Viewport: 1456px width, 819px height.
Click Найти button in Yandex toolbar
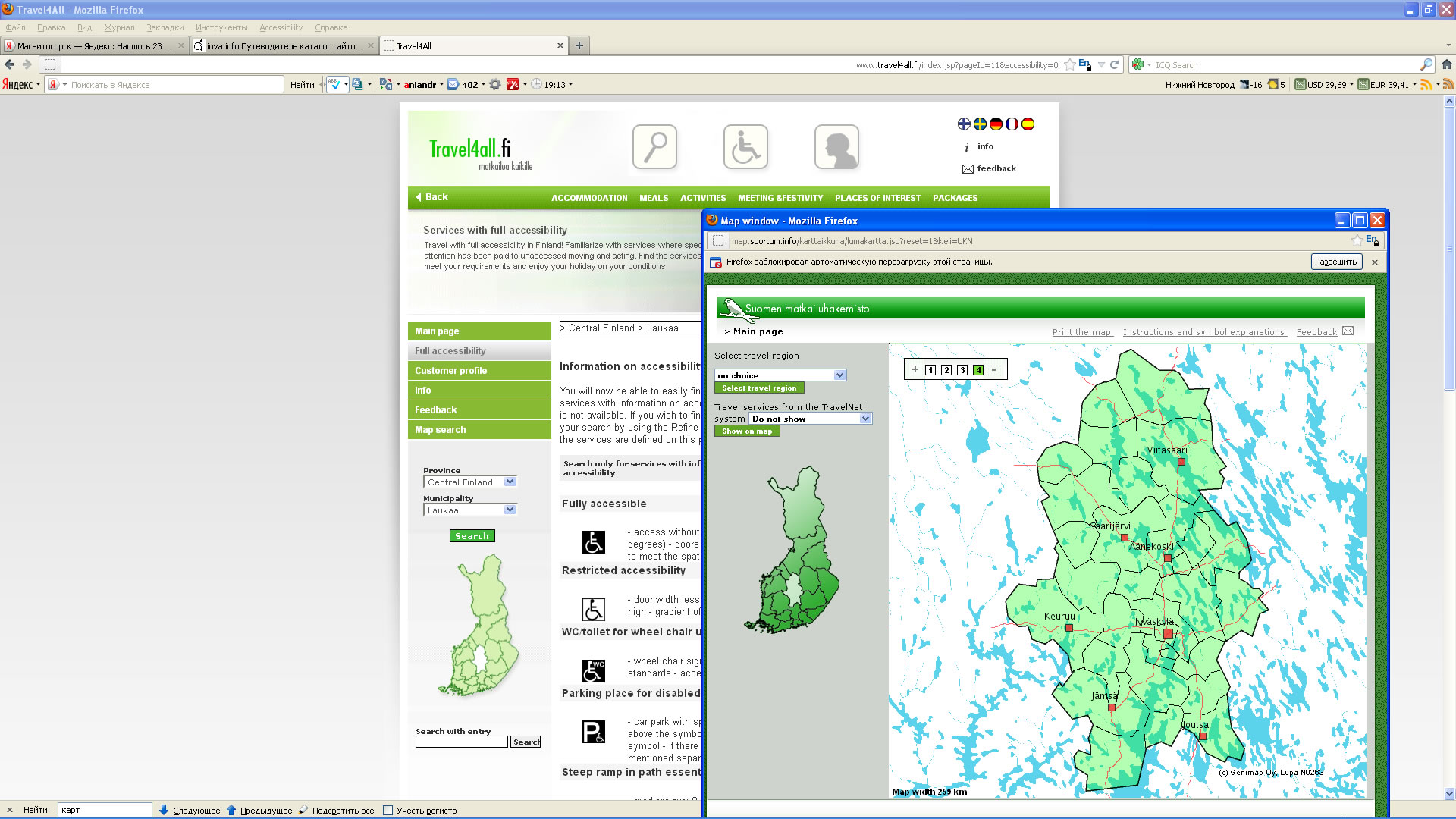[302, 85]
